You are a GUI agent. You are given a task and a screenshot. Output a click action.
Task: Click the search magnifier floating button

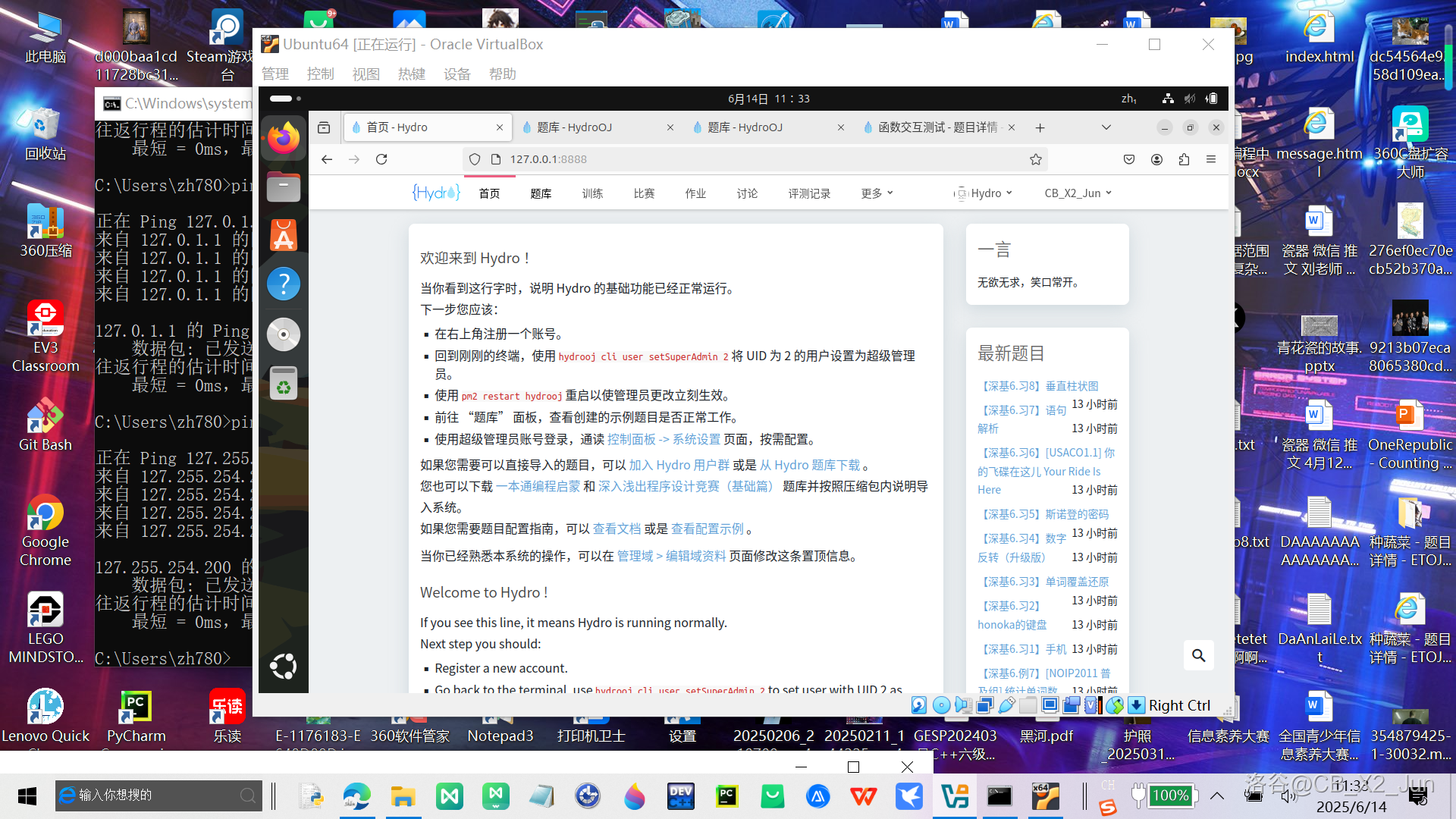pos(1198,655)
